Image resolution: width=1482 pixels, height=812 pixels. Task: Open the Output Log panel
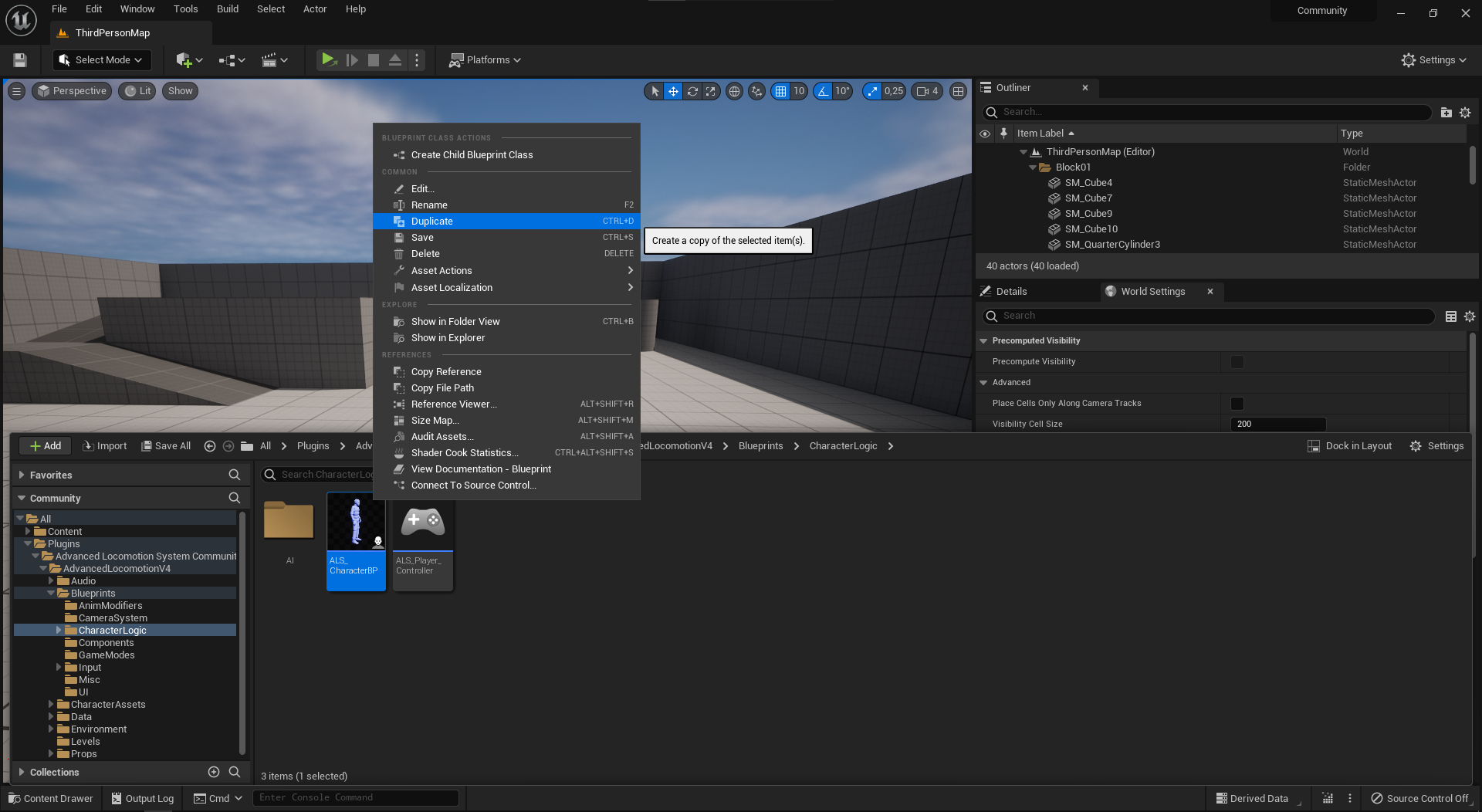tap(143, 799)
